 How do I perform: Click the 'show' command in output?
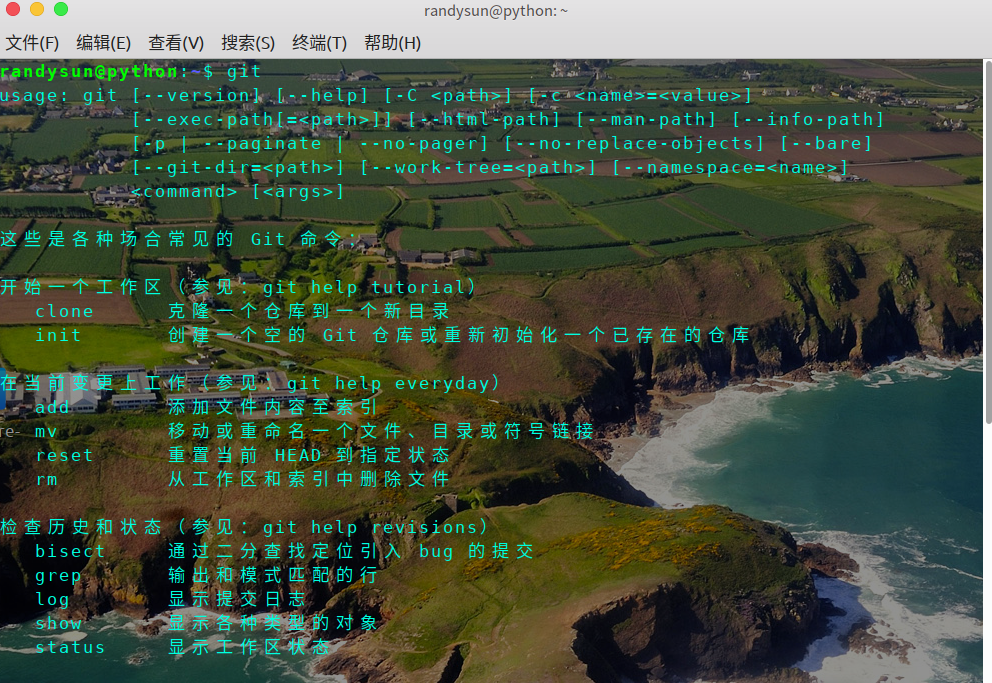pos(58,623)
